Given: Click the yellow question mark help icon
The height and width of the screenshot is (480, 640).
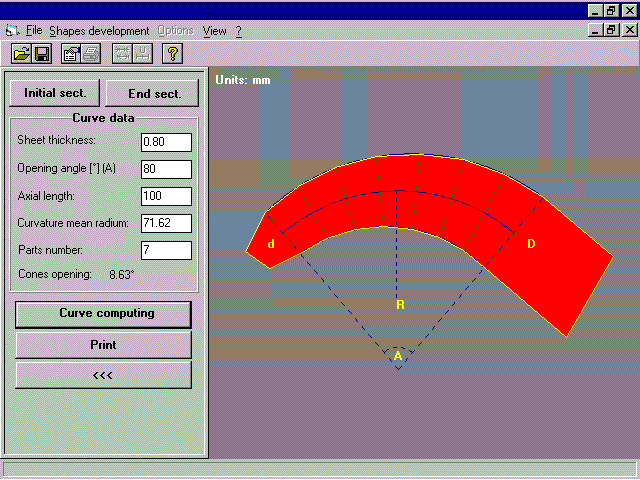Looking at the screenshot, I should click(x=172, y=53).
